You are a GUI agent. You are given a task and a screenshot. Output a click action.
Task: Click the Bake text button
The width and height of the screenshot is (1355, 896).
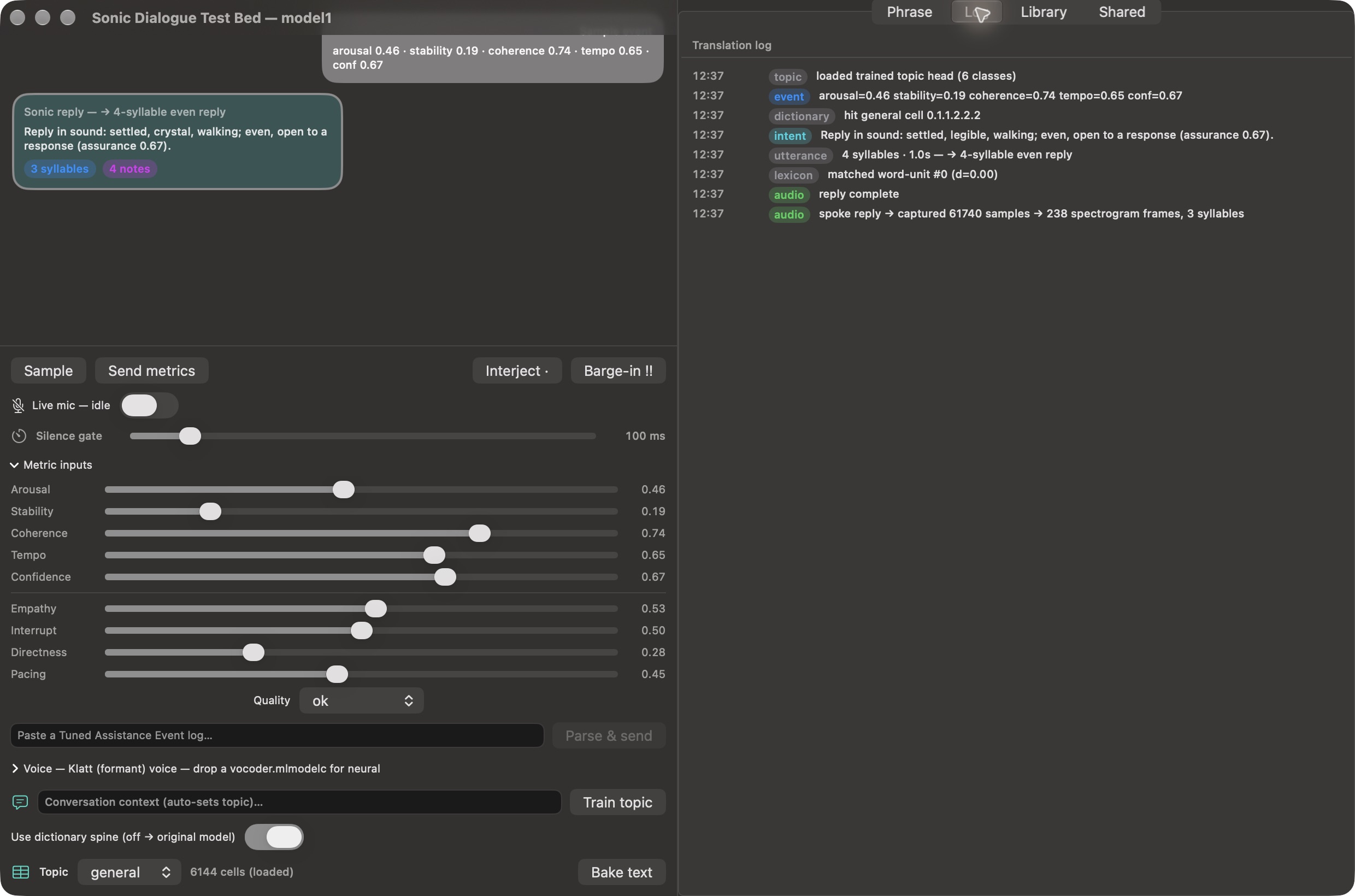pos(621,872)
